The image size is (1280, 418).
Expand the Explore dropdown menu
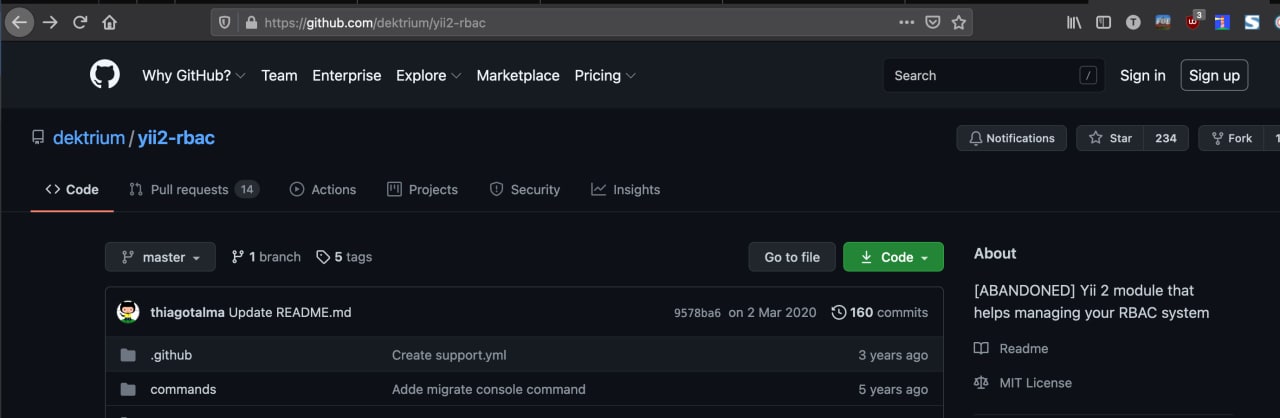(x=429, y=75)
